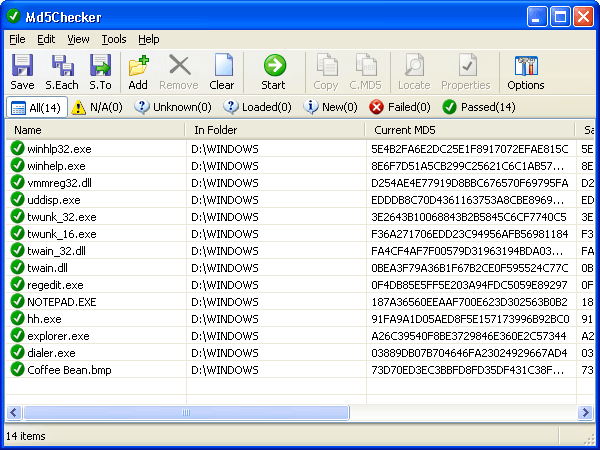The height and width of the screenshot is (450, 600).
Task: Add files with the Add icon
Action: coord(138,67)
